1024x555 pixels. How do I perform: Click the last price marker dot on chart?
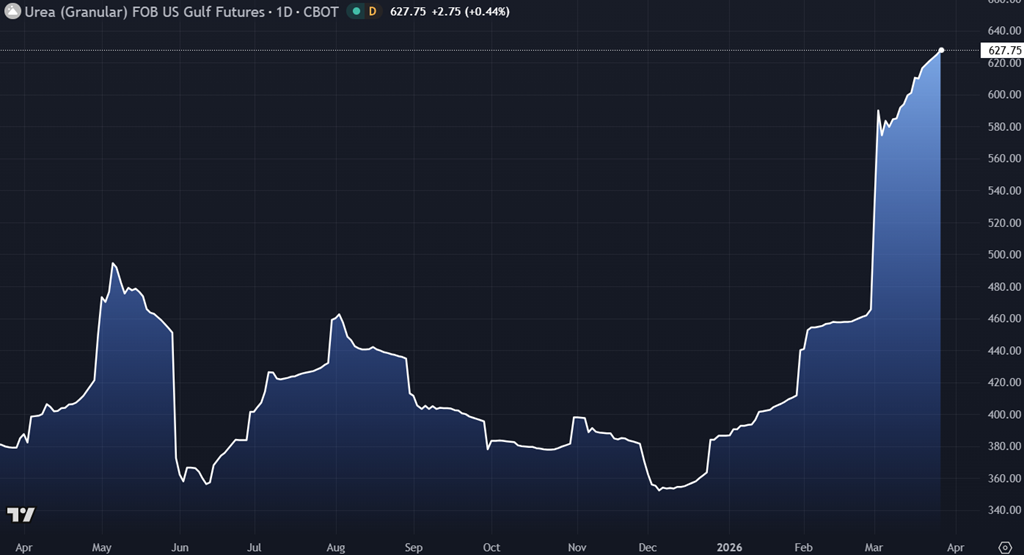point(941,50)
